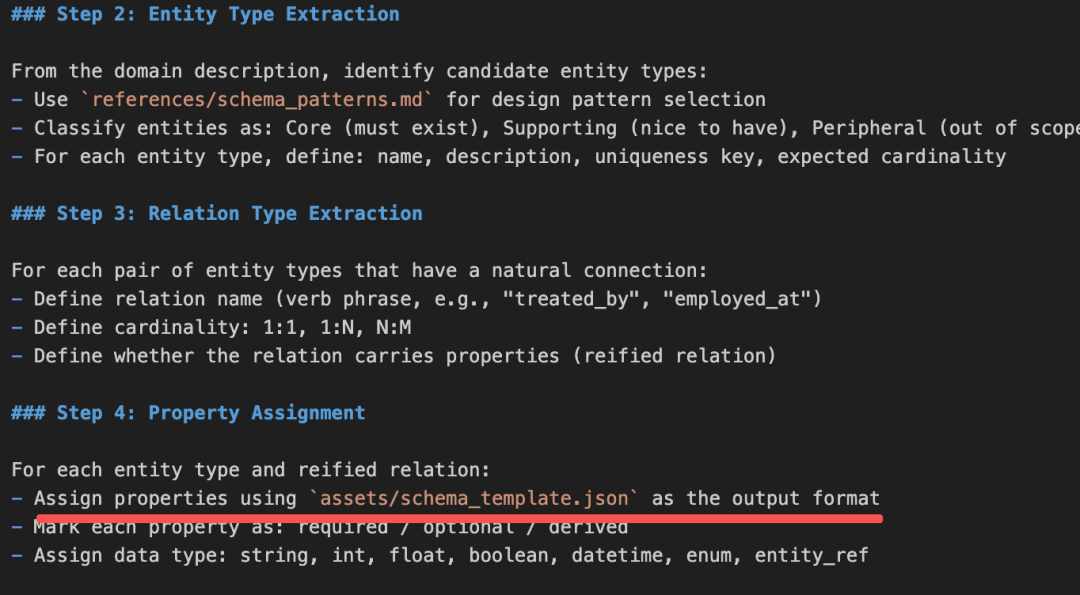Click the line "Mark each property as: required"

pyautogui.click(x=320, y=528)
